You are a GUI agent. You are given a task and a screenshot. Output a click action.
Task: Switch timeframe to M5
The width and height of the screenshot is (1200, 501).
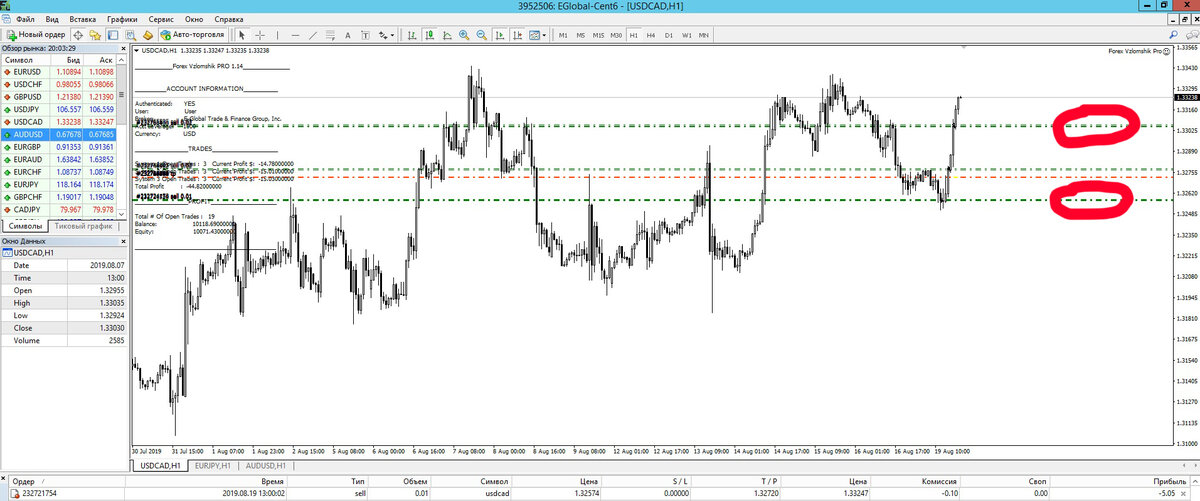pos(581,35)
